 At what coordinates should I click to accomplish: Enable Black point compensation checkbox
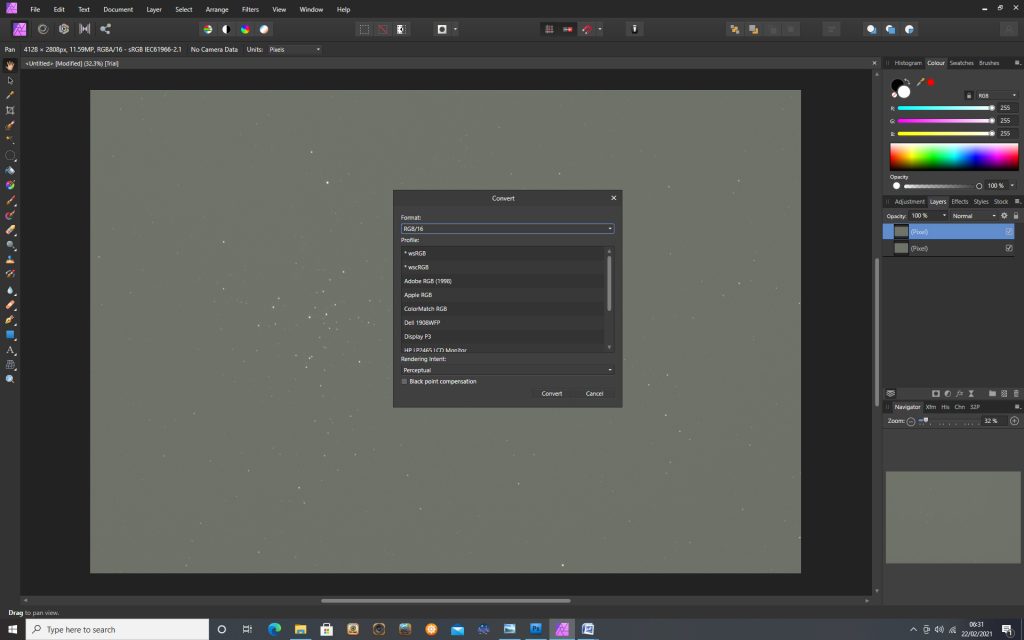(405, 381)
